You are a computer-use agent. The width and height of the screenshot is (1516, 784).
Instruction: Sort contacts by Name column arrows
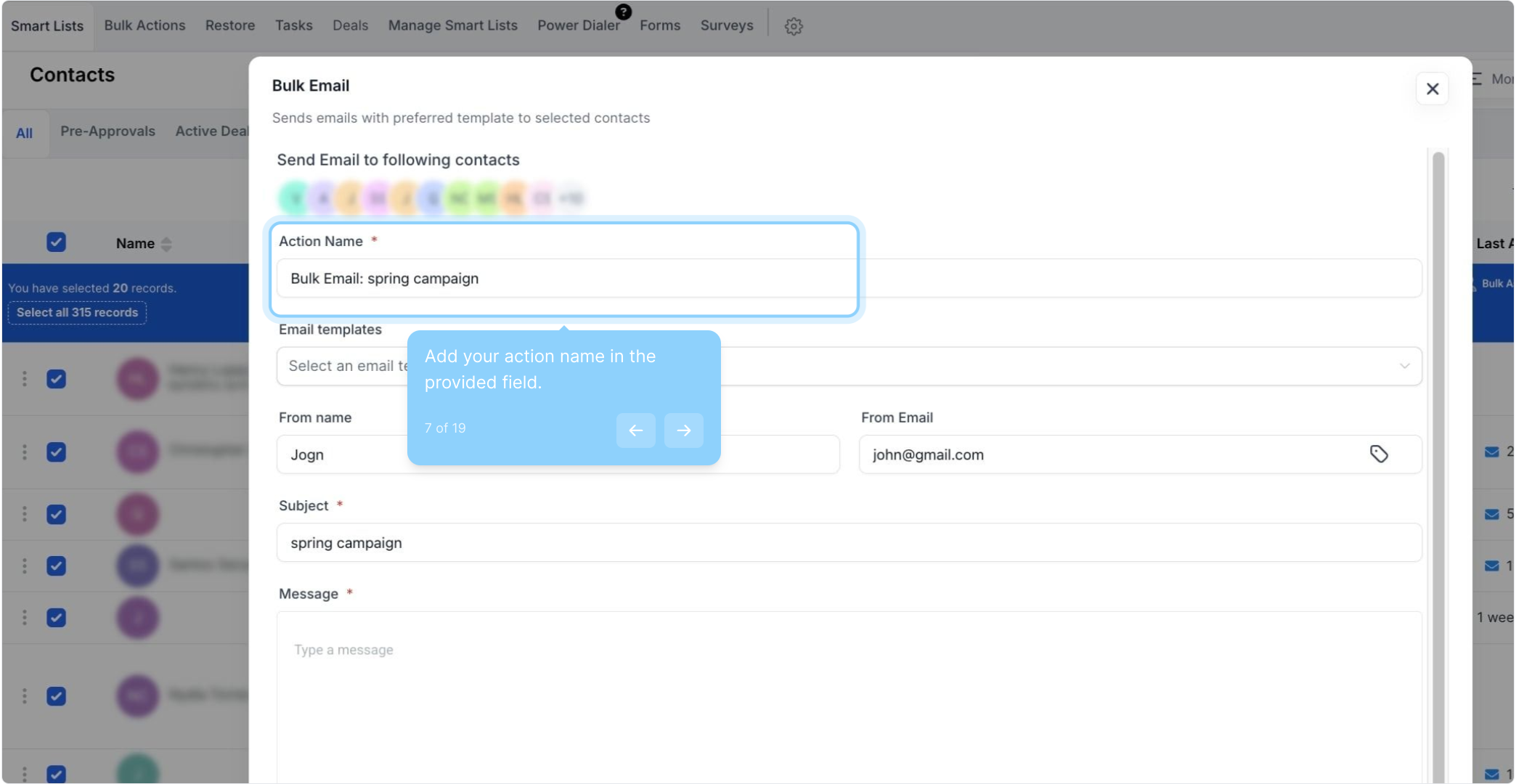[166, 244]
